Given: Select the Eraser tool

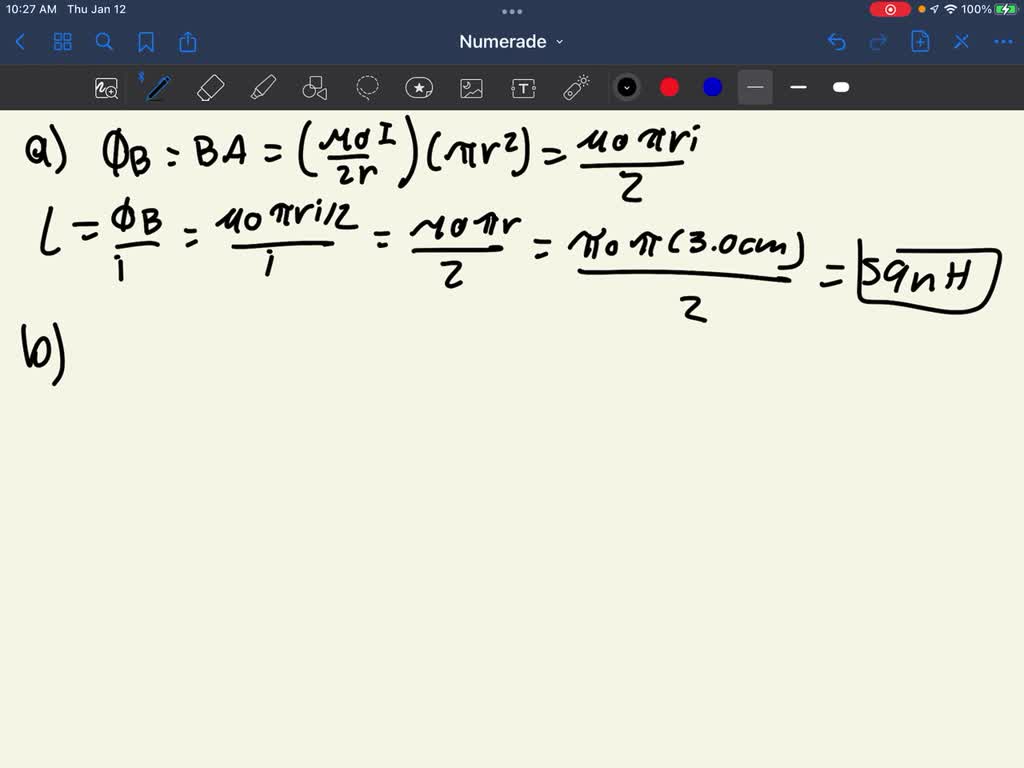Looking at the screenshot, I should [211, 88].
